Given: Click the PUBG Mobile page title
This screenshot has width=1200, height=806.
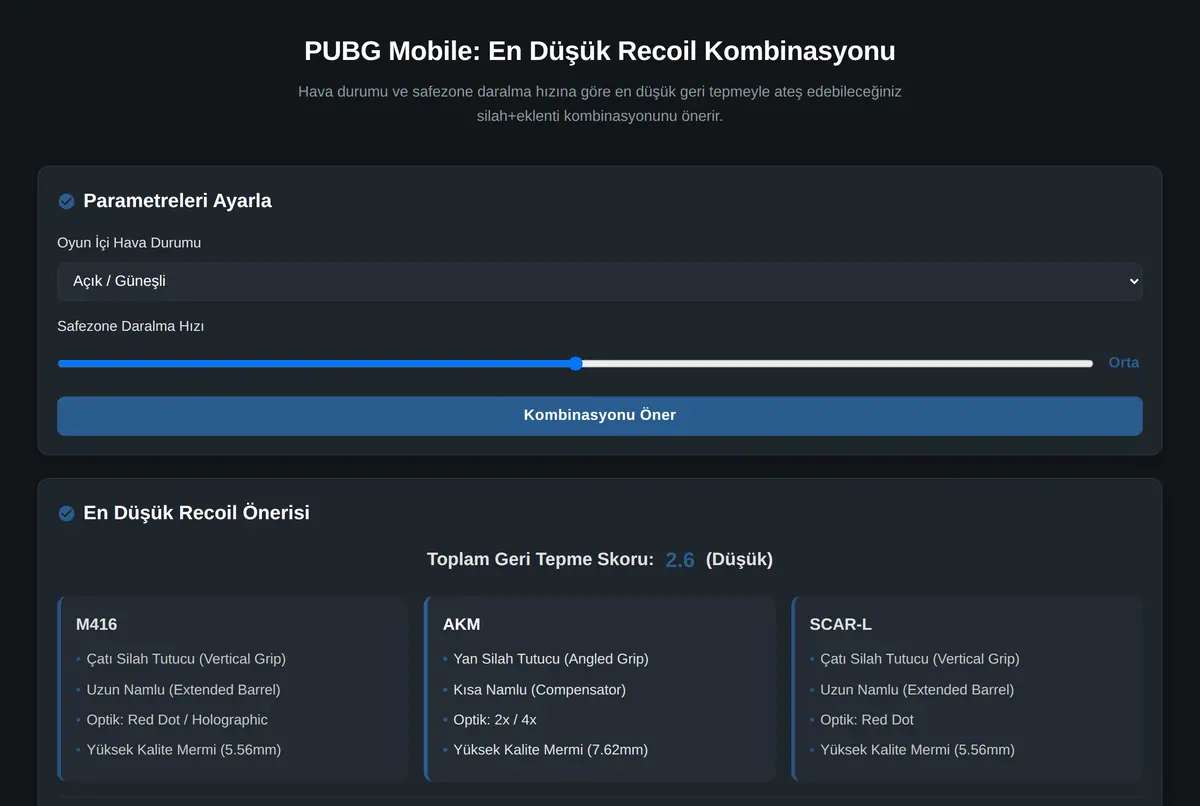Looking at the screenshot, I should pyautogui.click(x=600, y=51).
